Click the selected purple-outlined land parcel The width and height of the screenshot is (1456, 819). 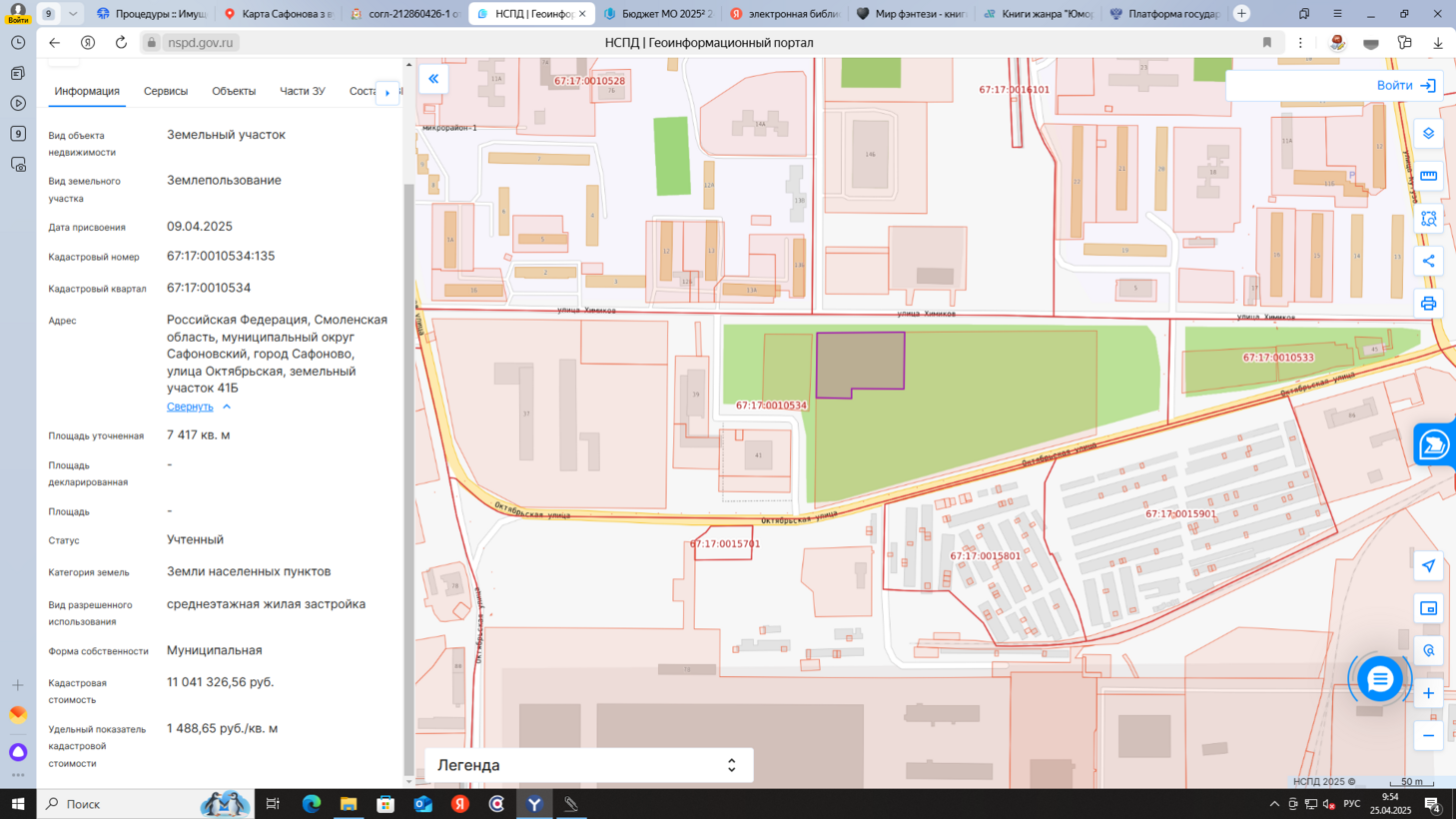(x=859, y=362)
